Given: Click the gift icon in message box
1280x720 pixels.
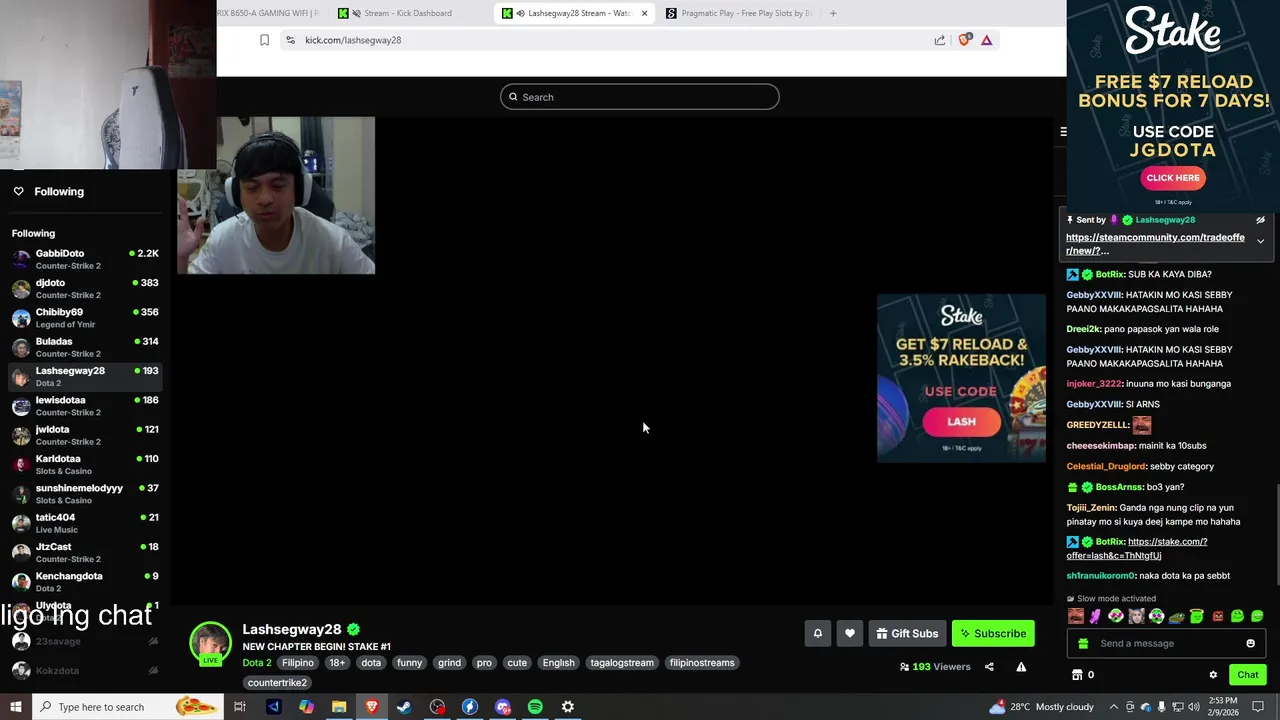Looking at the screenshot, I should (x=1083, y=643).
